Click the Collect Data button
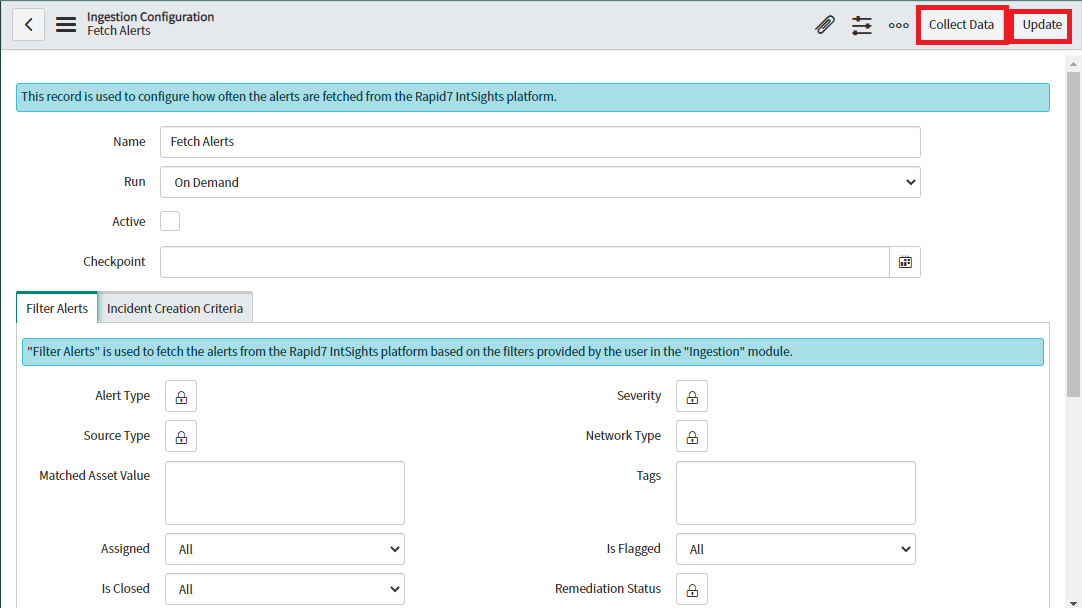The width and height of the screenshot is (1082, 608). pyautogui.click(x=961, y=25)
